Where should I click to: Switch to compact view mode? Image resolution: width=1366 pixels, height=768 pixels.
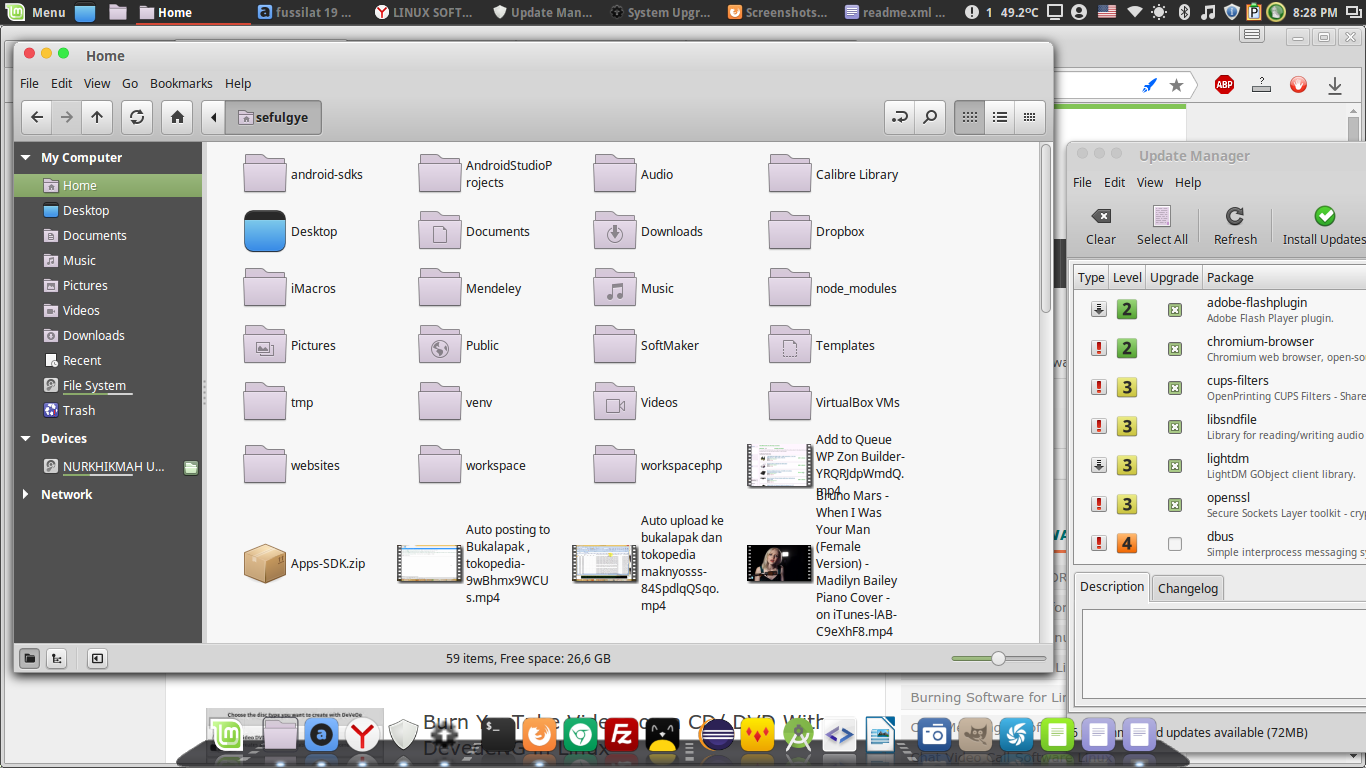1029,117
